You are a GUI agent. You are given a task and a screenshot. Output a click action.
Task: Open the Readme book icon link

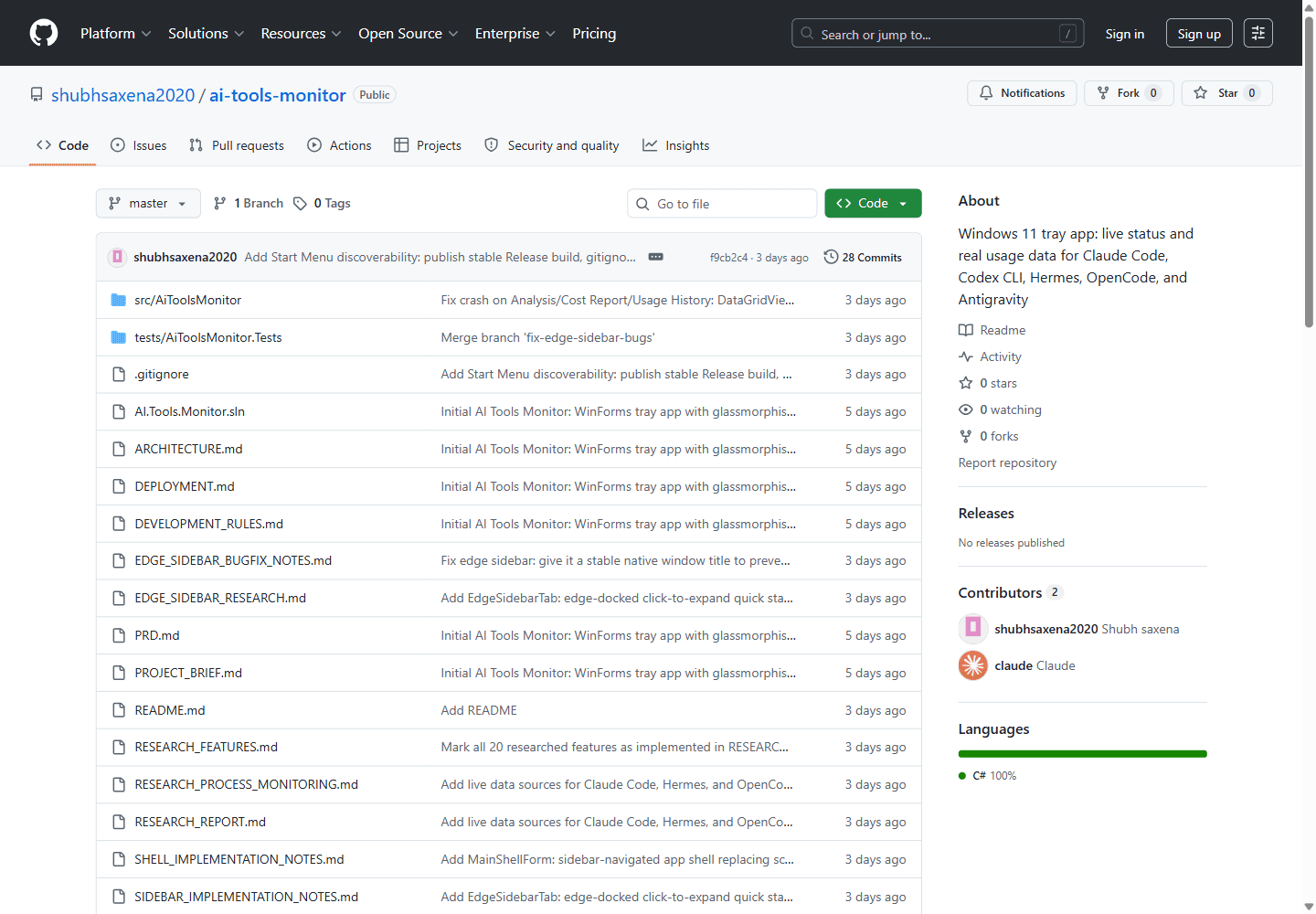[x=966, y=330]
